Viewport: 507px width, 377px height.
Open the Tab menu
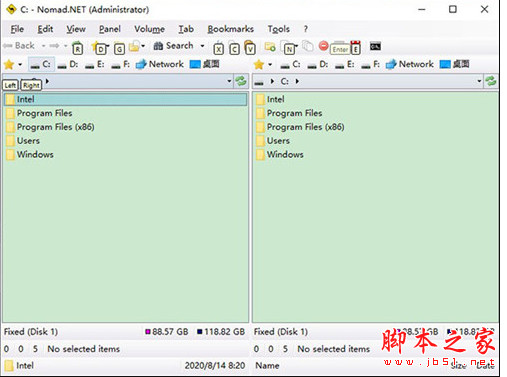pos(186,29)
